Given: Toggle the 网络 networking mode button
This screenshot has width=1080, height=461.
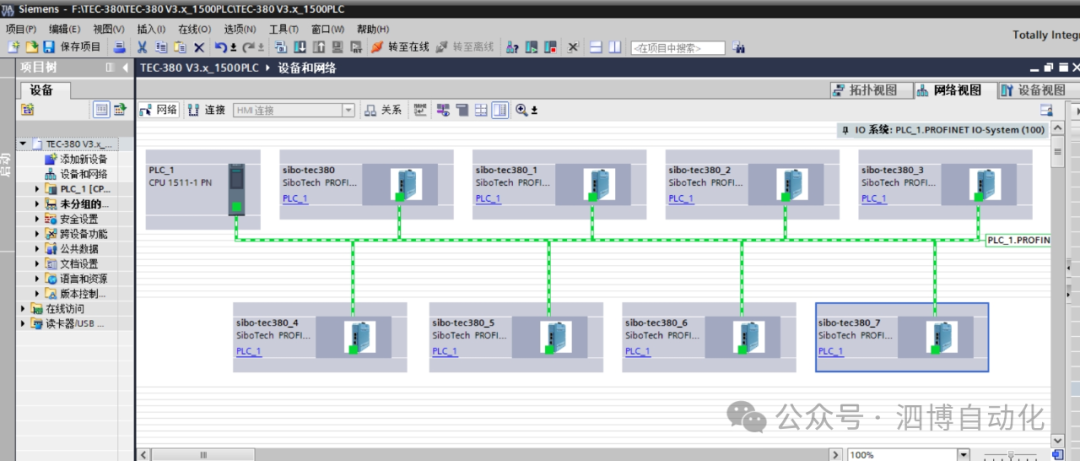Looking at the screenshot, I should point(158,110).
